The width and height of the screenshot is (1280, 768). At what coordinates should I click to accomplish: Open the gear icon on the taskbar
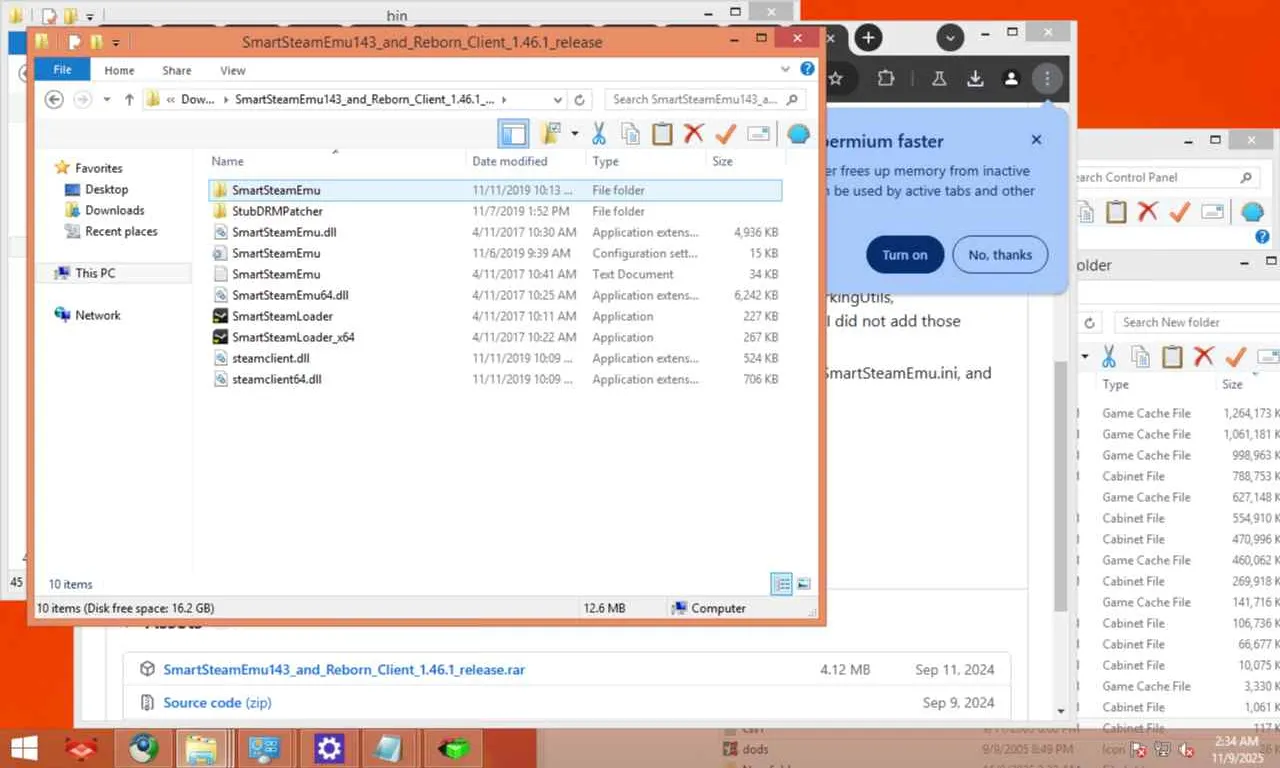(x=329, y=748)
